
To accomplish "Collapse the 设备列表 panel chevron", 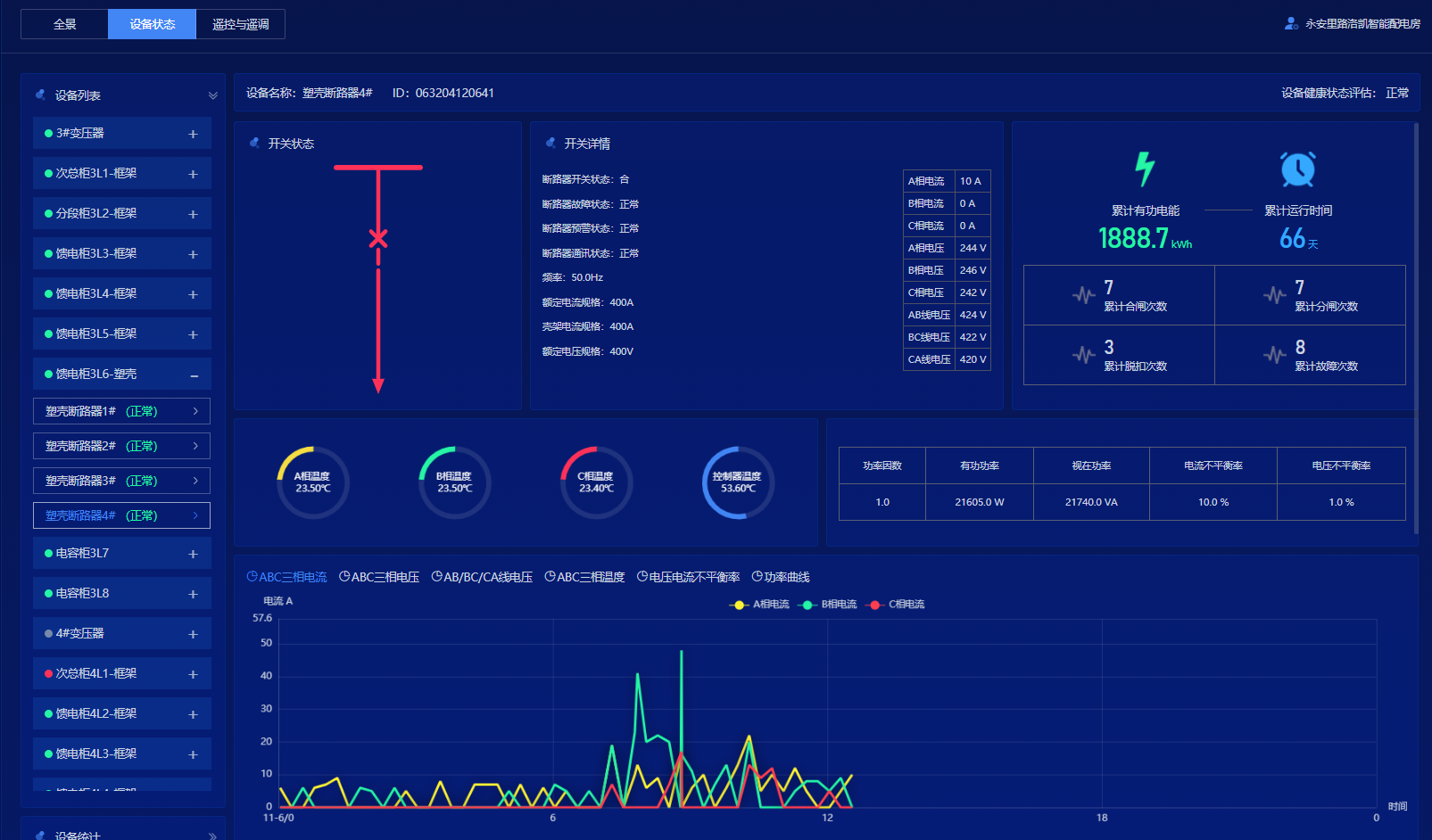I will click(x=212, y=95).
